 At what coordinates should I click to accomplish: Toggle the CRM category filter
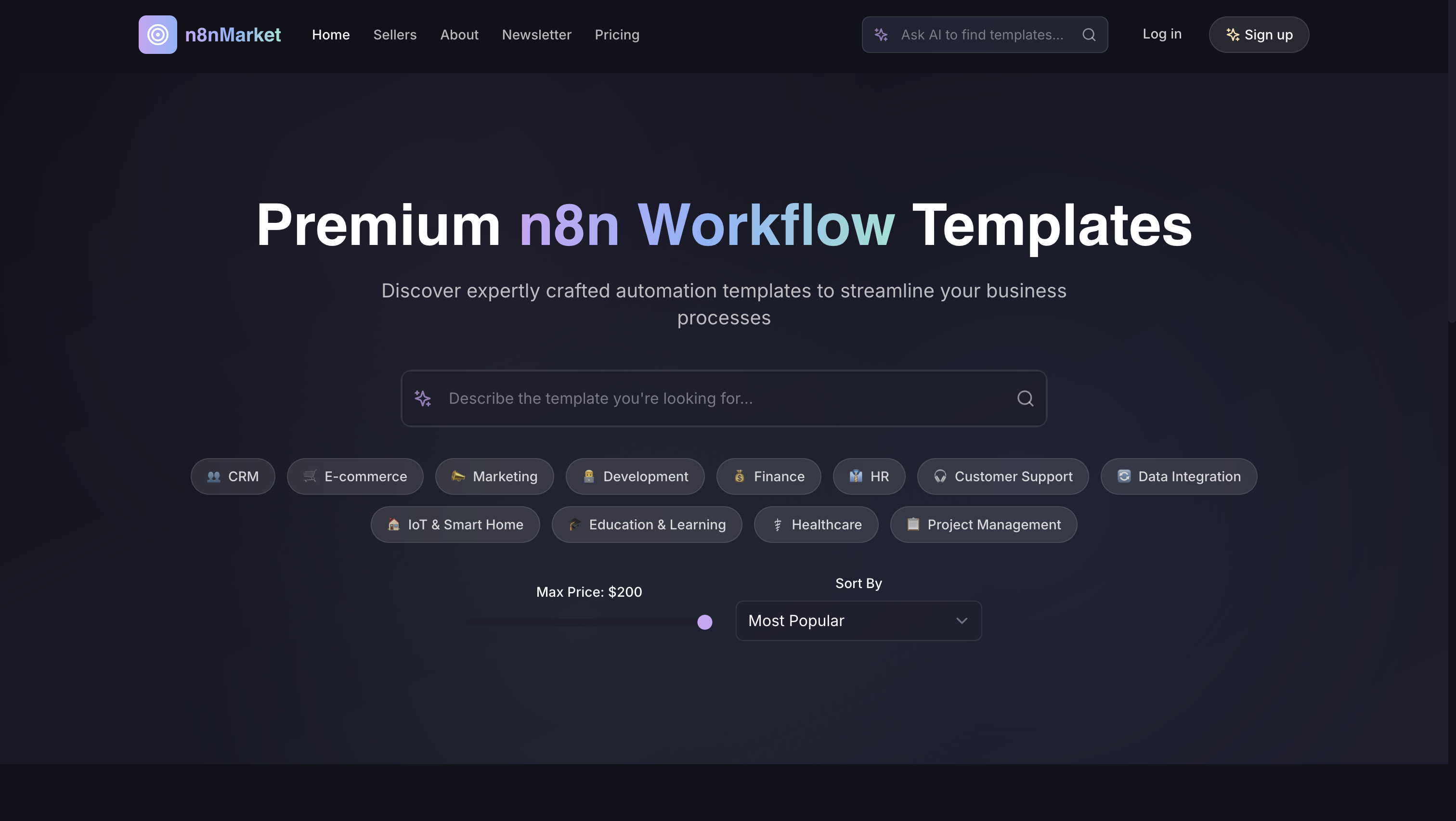pos(232,476)
